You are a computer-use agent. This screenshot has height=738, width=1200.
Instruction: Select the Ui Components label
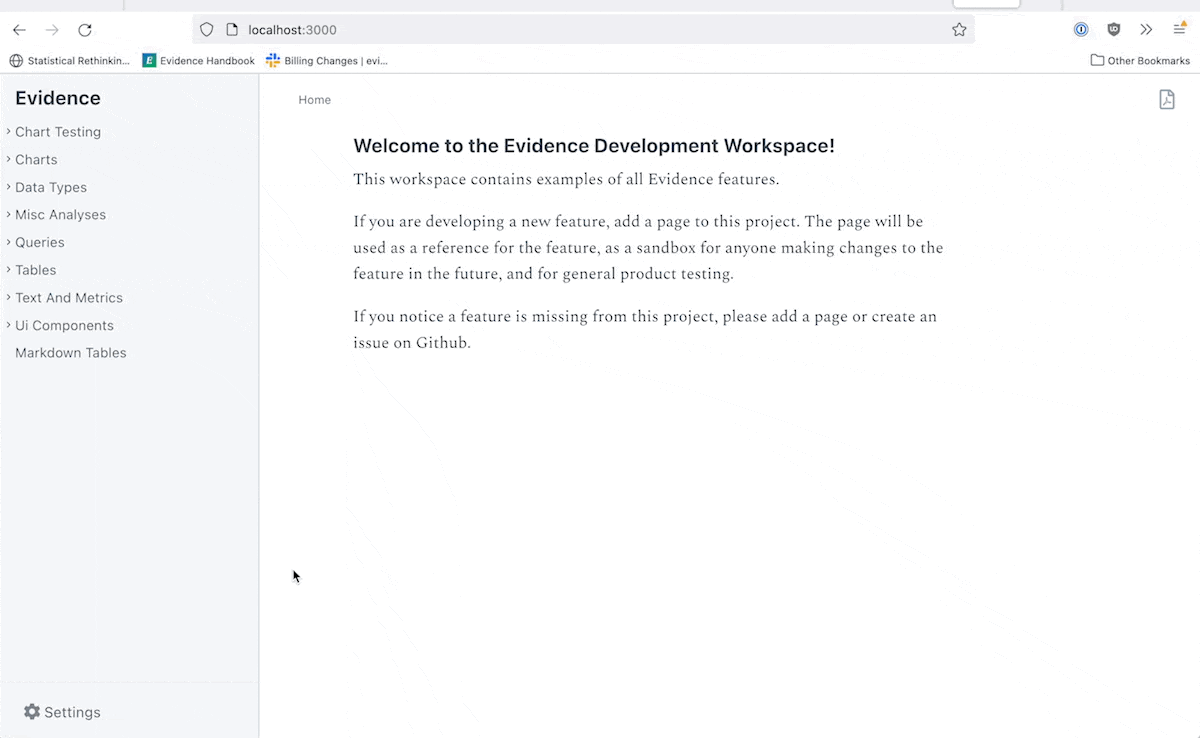(64, 325)
